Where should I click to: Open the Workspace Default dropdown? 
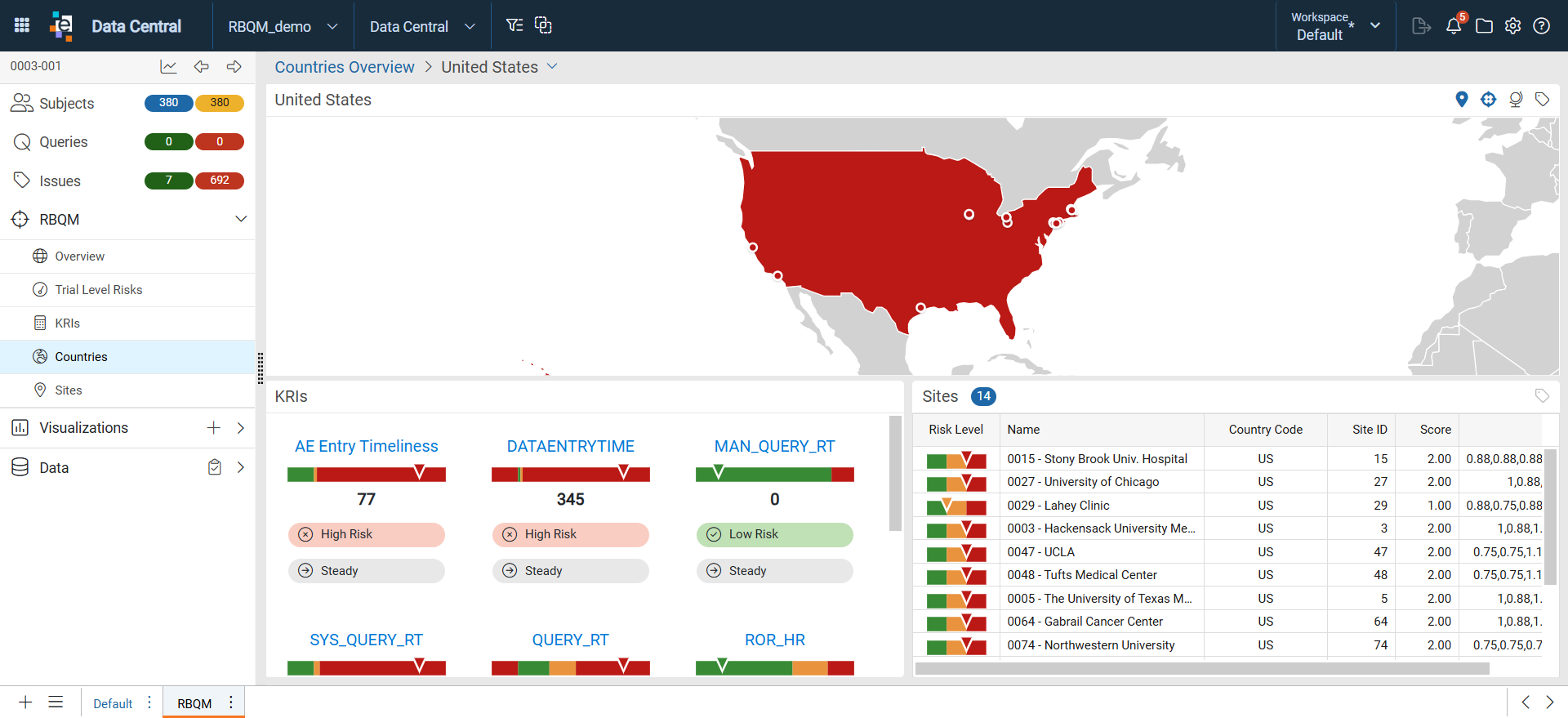(1336, 26)
